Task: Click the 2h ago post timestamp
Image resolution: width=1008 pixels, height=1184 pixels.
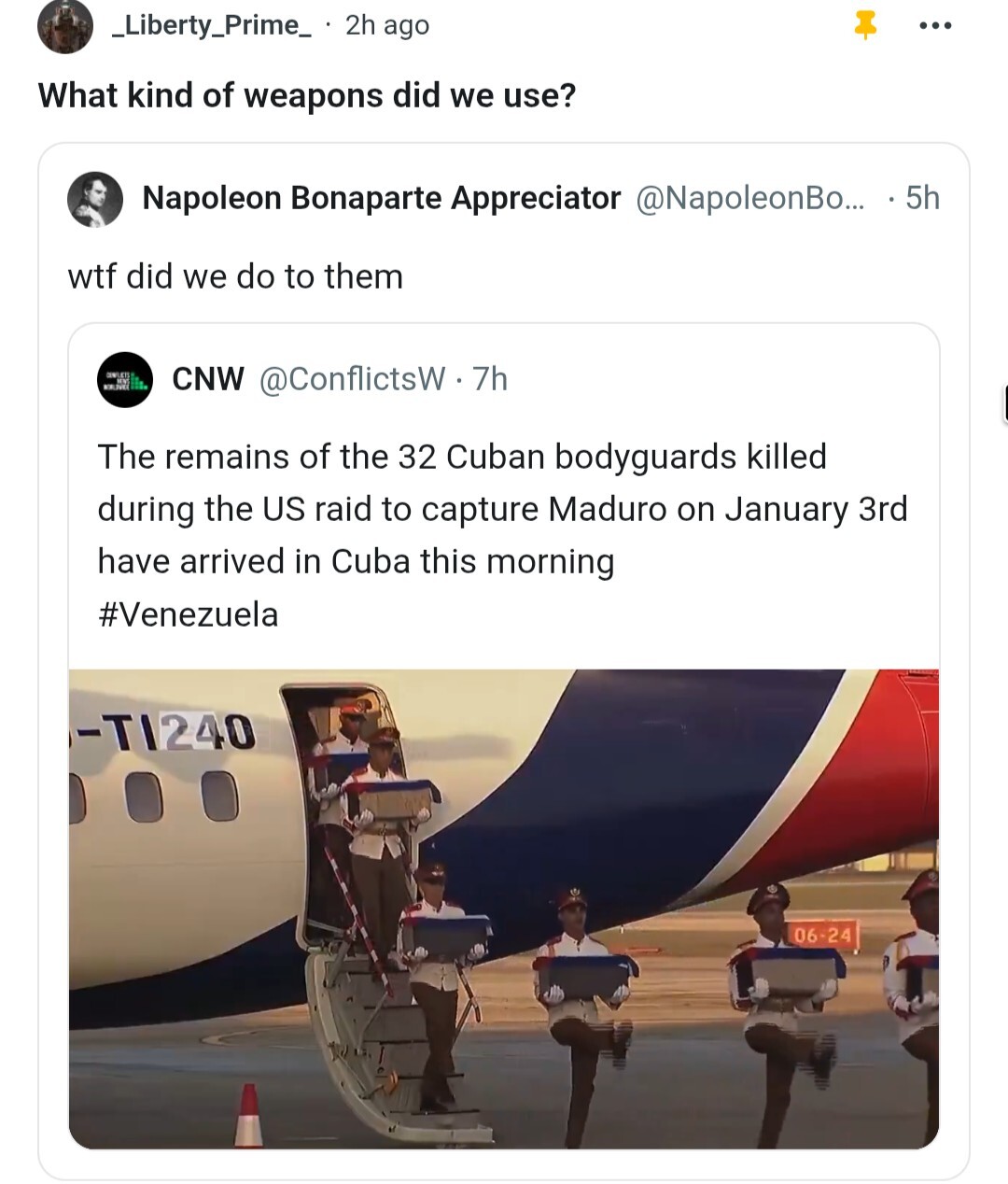Action: [x=387, y=25]
